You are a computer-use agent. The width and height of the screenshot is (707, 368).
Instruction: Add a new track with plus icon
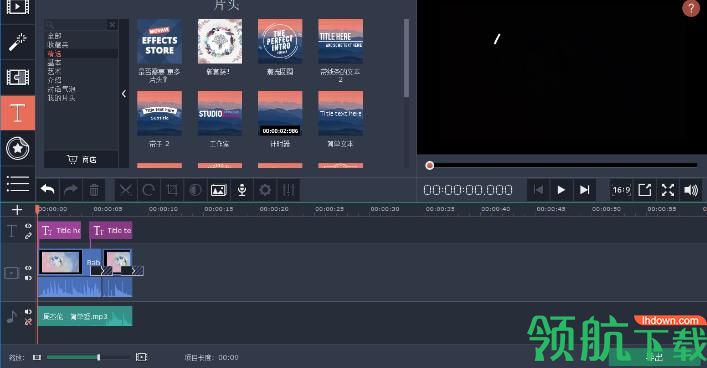[x=17, y=210]
